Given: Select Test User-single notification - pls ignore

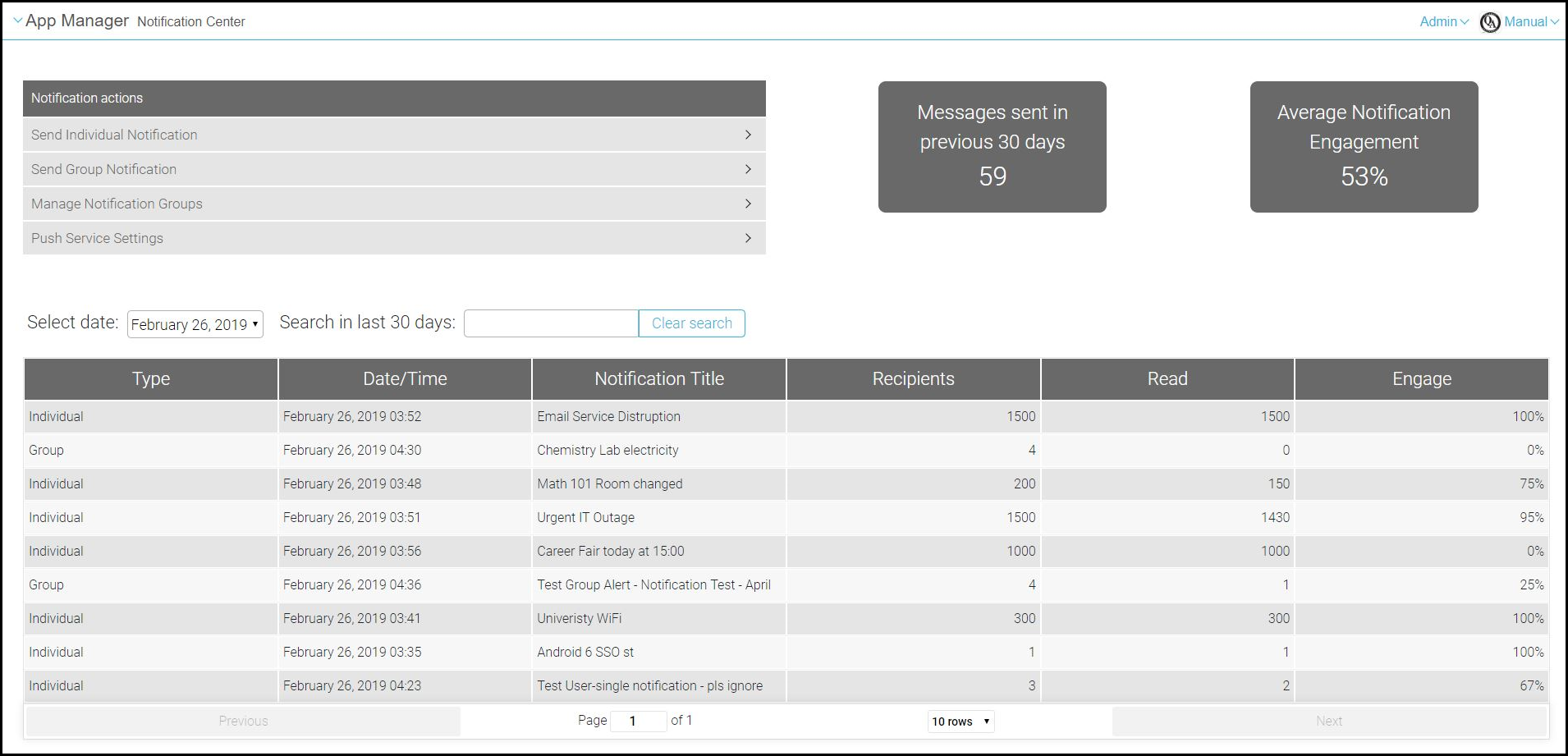Looking at the screenshot, I should coord(649,685).
